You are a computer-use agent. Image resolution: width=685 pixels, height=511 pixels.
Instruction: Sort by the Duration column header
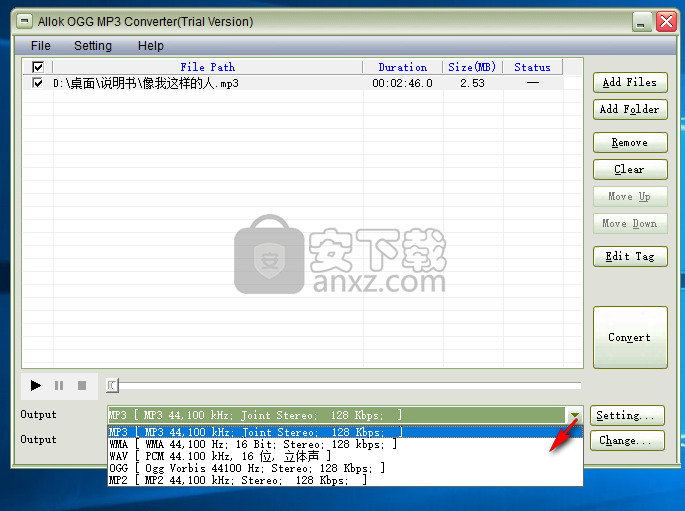tap(402, 67)
